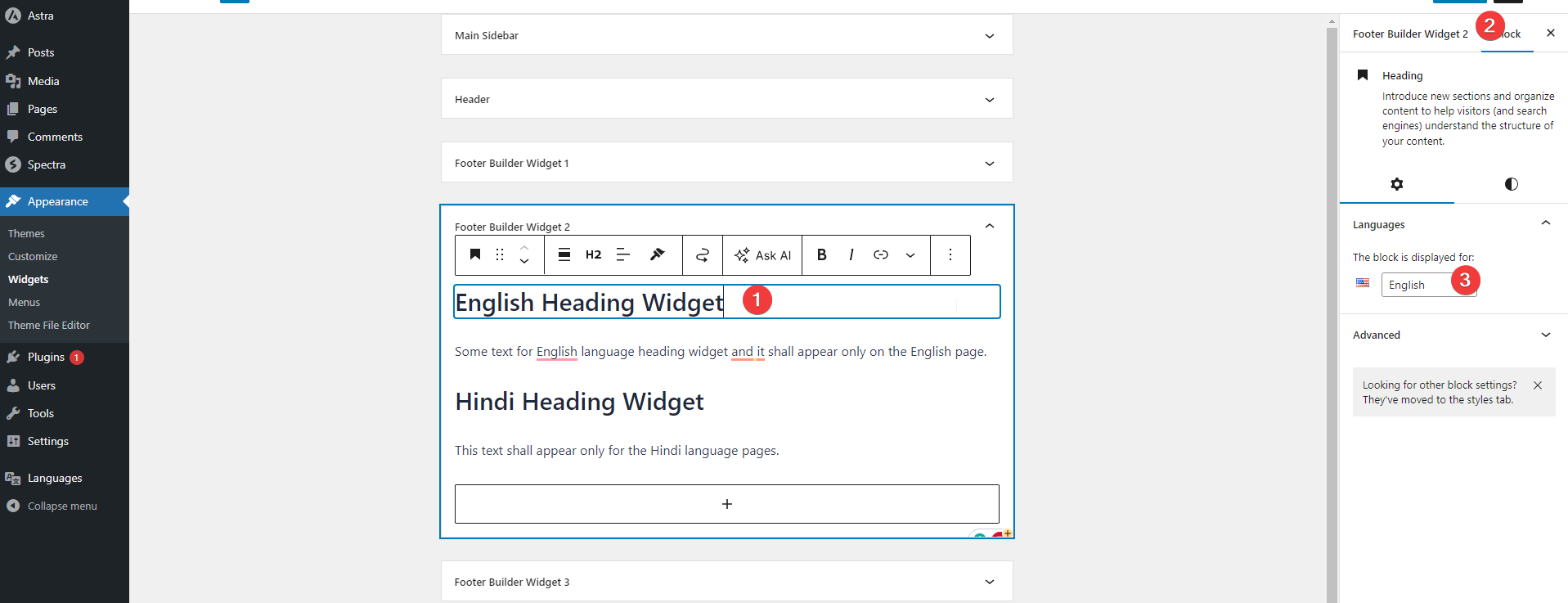Click the highlighter/styles pin icon in toolbar
Image resolution: width=1568 pixels, height=603 pixels.
pyautogui.click(x=657, y=254)
